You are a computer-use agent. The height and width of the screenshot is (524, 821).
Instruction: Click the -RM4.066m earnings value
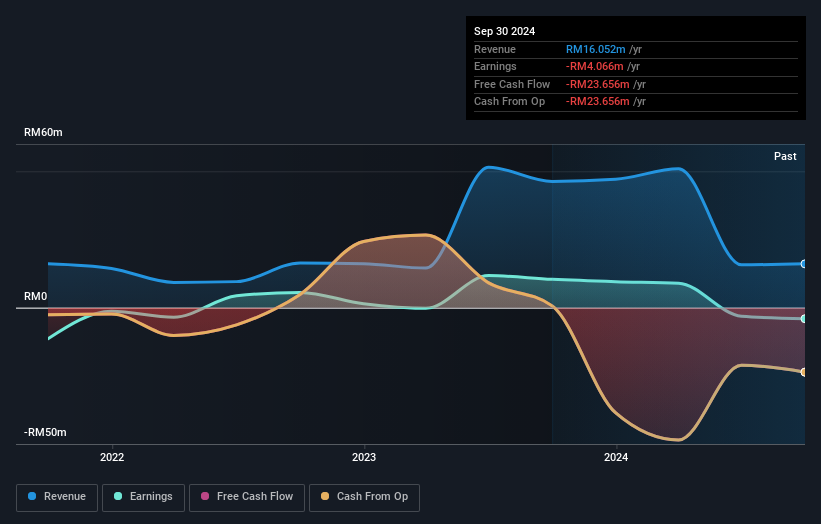click(x=594, y=66)
